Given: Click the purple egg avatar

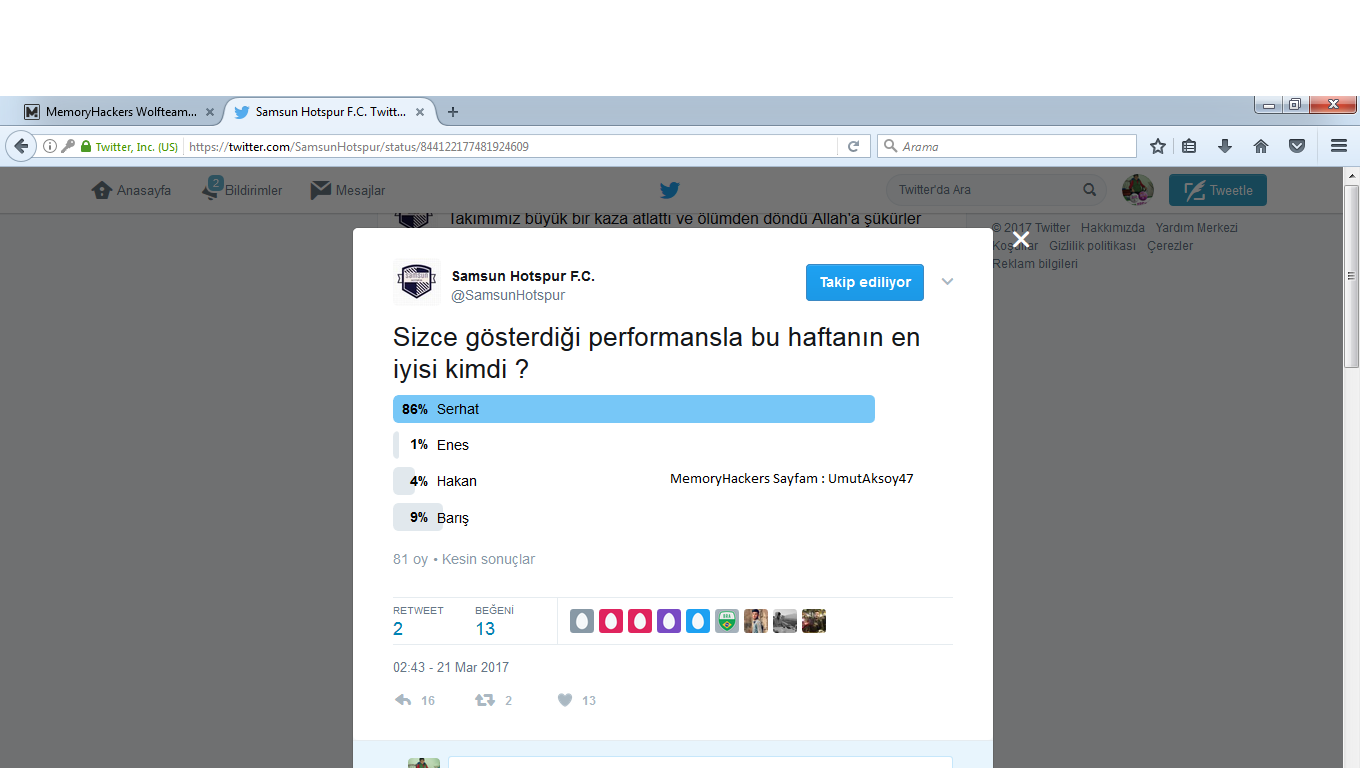Looking at the screenshot, I should pos(669,621).
